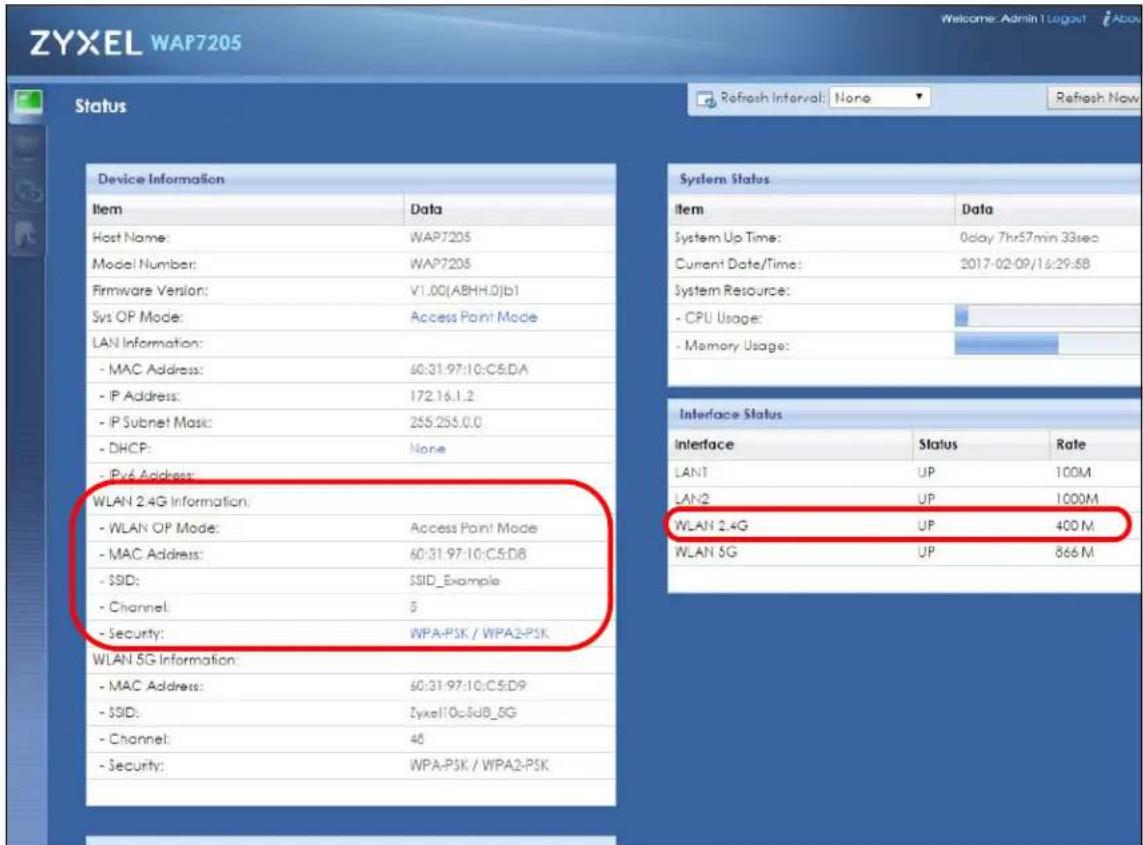Select the 5G SSID Zyxel10c5d8_5G
This screenshot has height=845, width=1143.
[x=463, y=712]
